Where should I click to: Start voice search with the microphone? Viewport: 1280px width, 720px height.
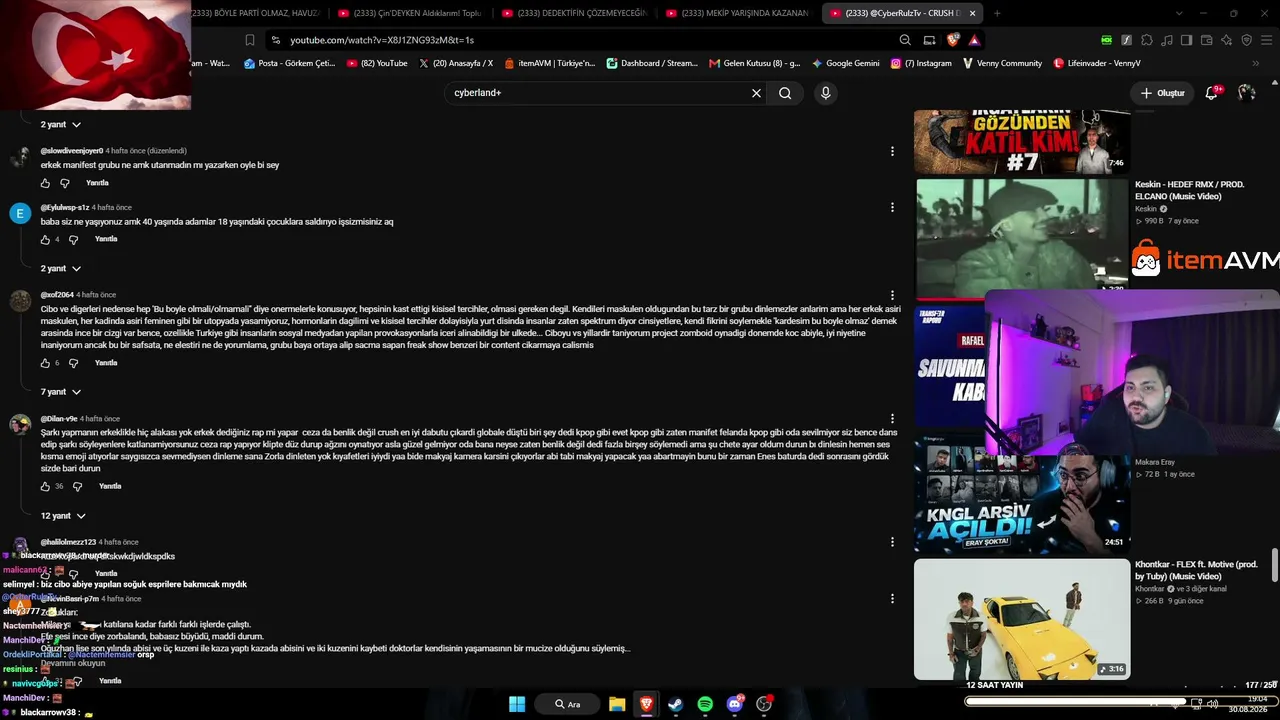click(x=825, y=93)
